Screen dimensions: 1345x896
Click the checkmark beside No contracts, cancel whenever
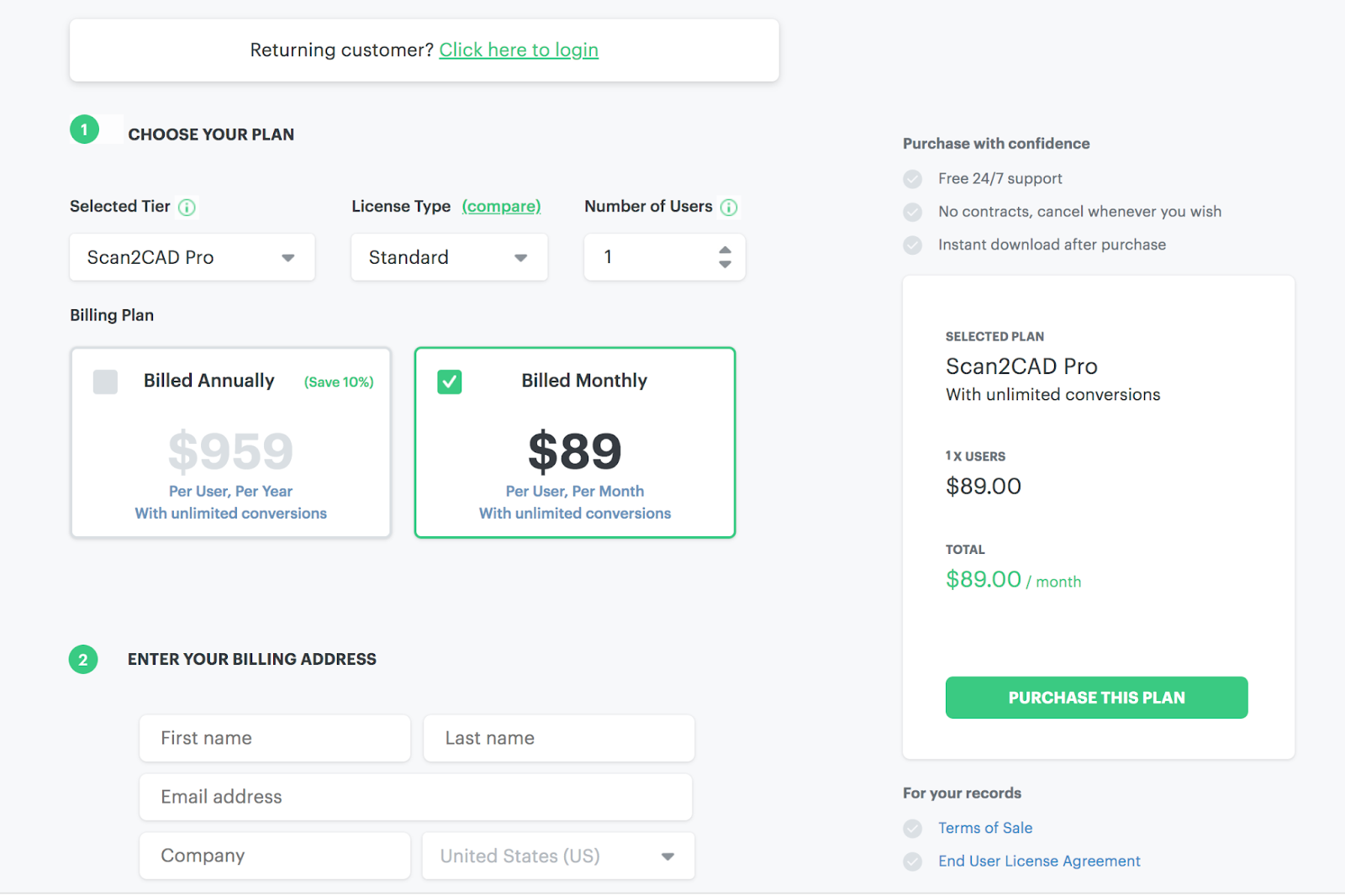point(913,212)
